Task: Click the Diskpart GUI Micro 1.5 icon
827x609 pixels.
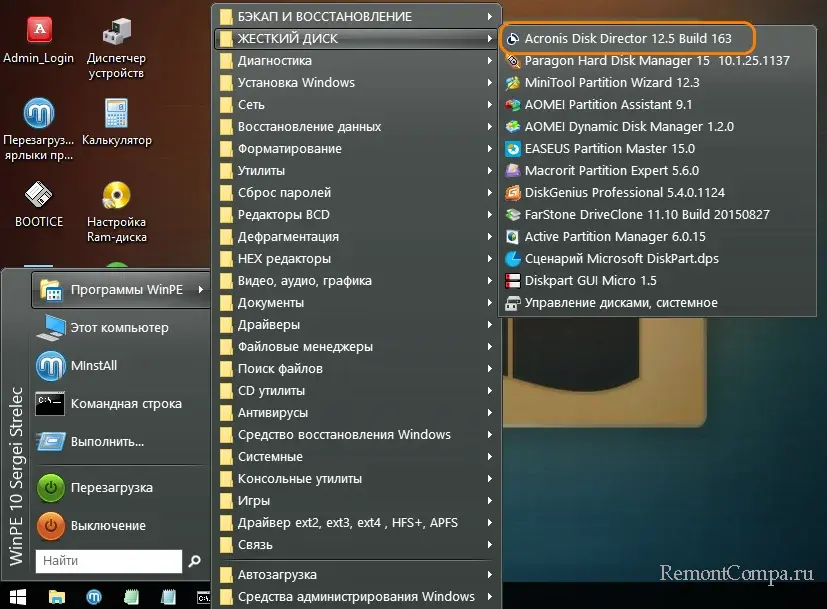Action: [513, 281]
